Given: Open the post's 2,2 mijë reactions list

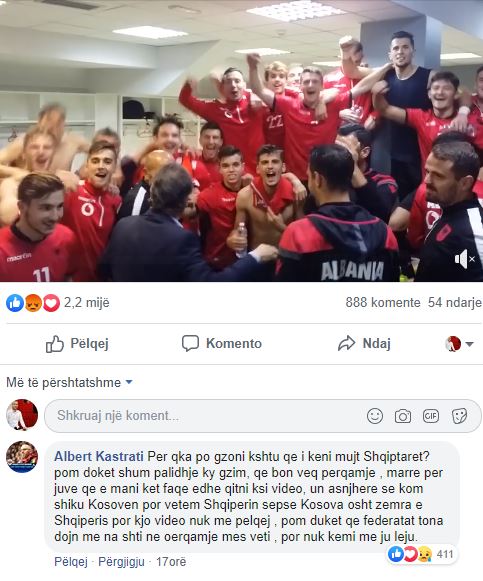Looking at the screenshot, I should click(x=58, y=303).
